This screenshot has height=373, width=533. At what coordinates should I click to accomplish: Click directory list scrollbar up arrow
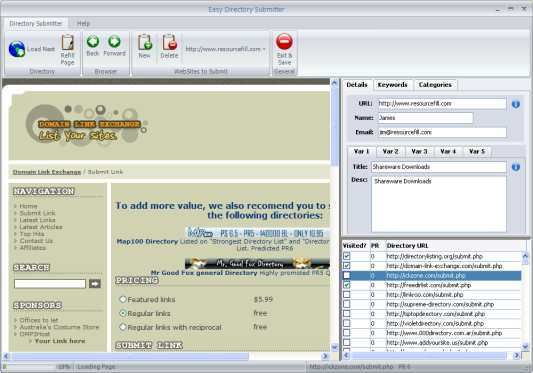pos(525,255)
